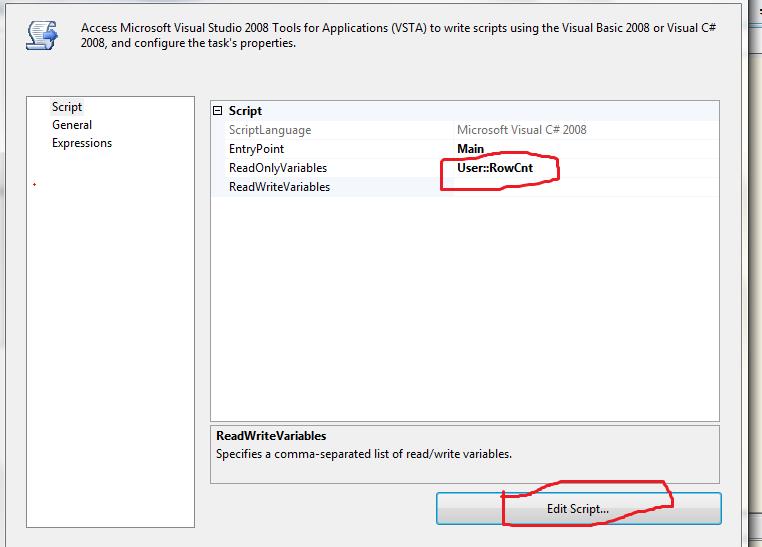Select the ScriptLanguage property row
Viewport: 762px width, 547px height.
tap(270, 130)
